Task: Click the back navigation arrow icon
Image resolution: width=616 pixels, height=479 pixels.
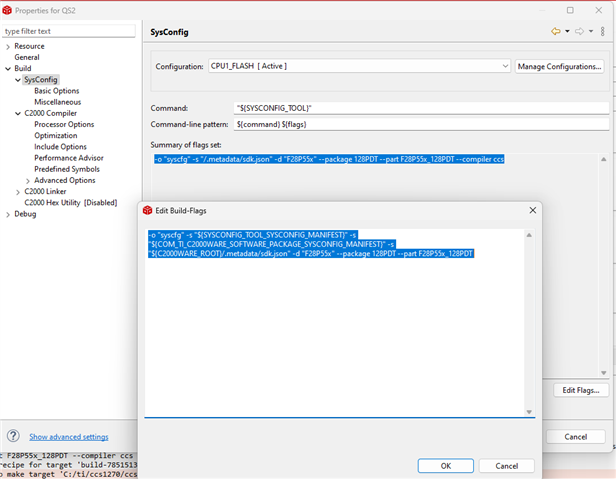Action: click(x=556, y=31)
